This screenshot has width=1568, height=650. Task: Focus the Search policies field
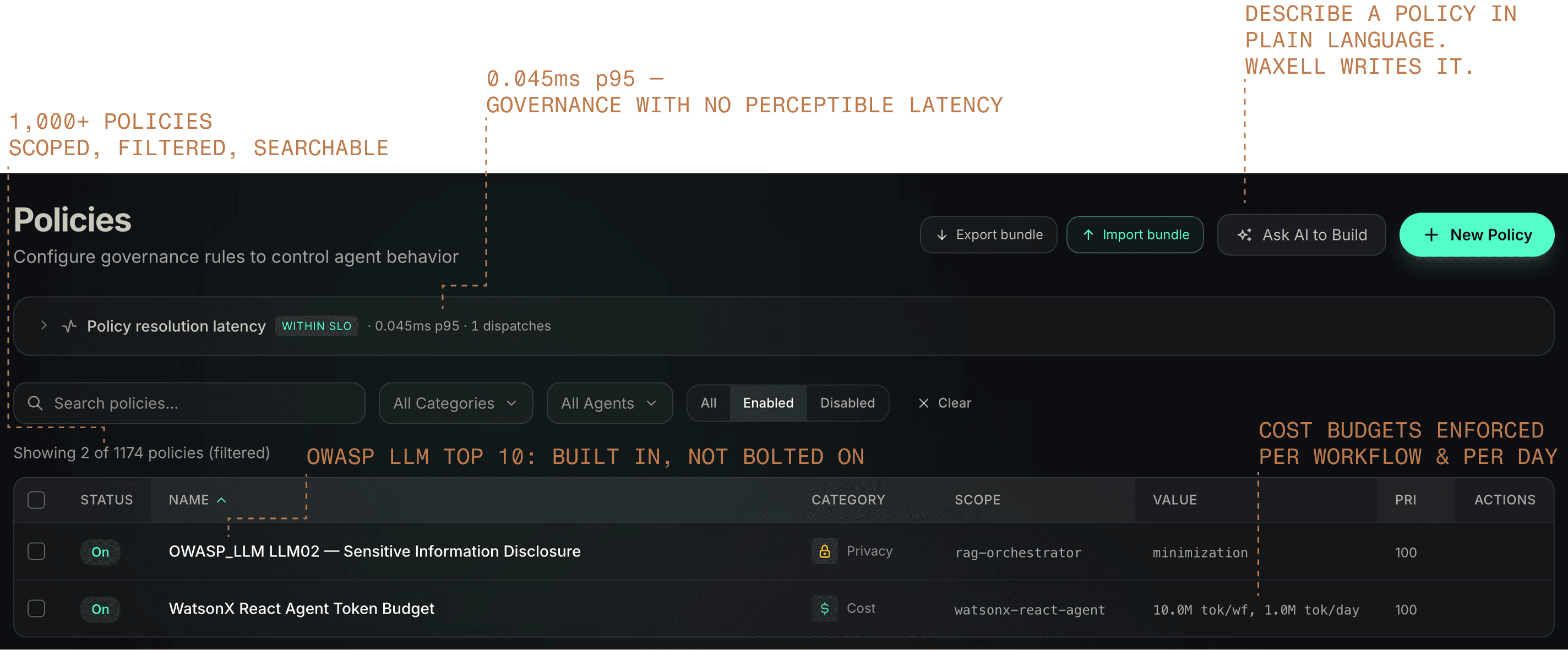tap(189, 403)
